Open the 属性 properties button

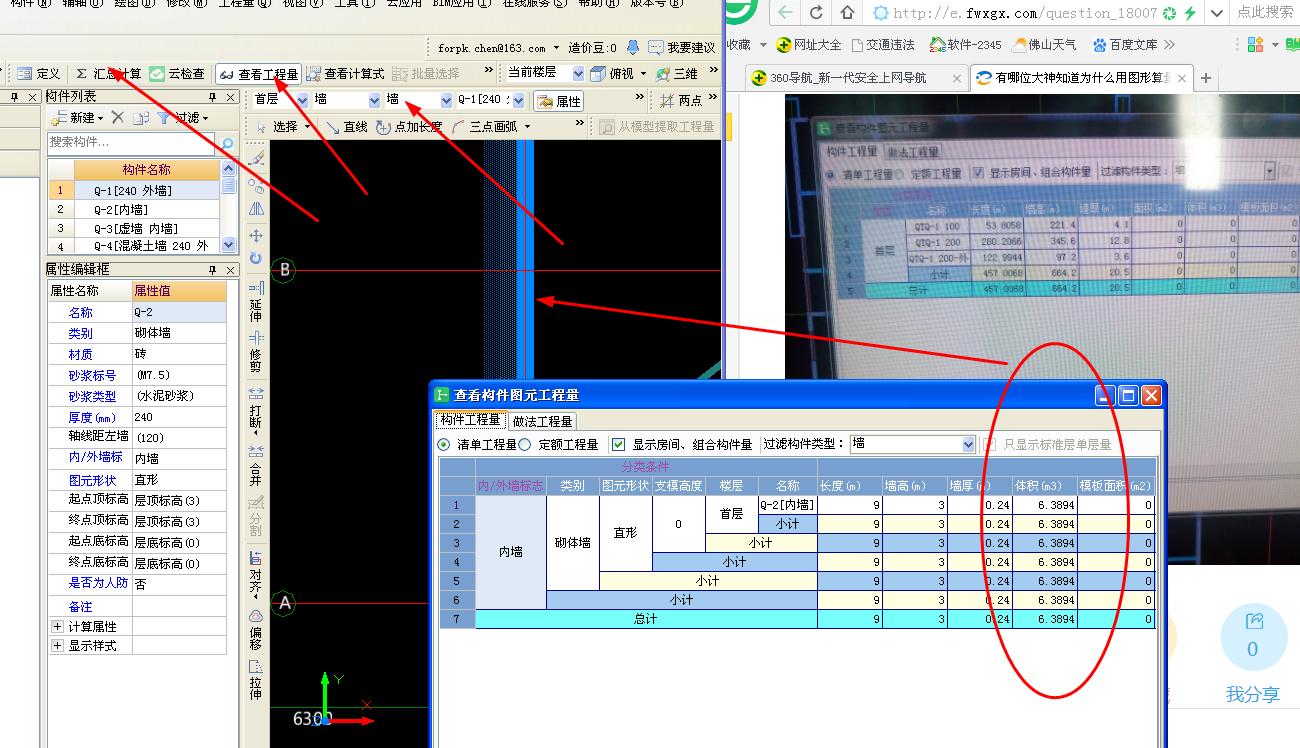click(558, 101)
